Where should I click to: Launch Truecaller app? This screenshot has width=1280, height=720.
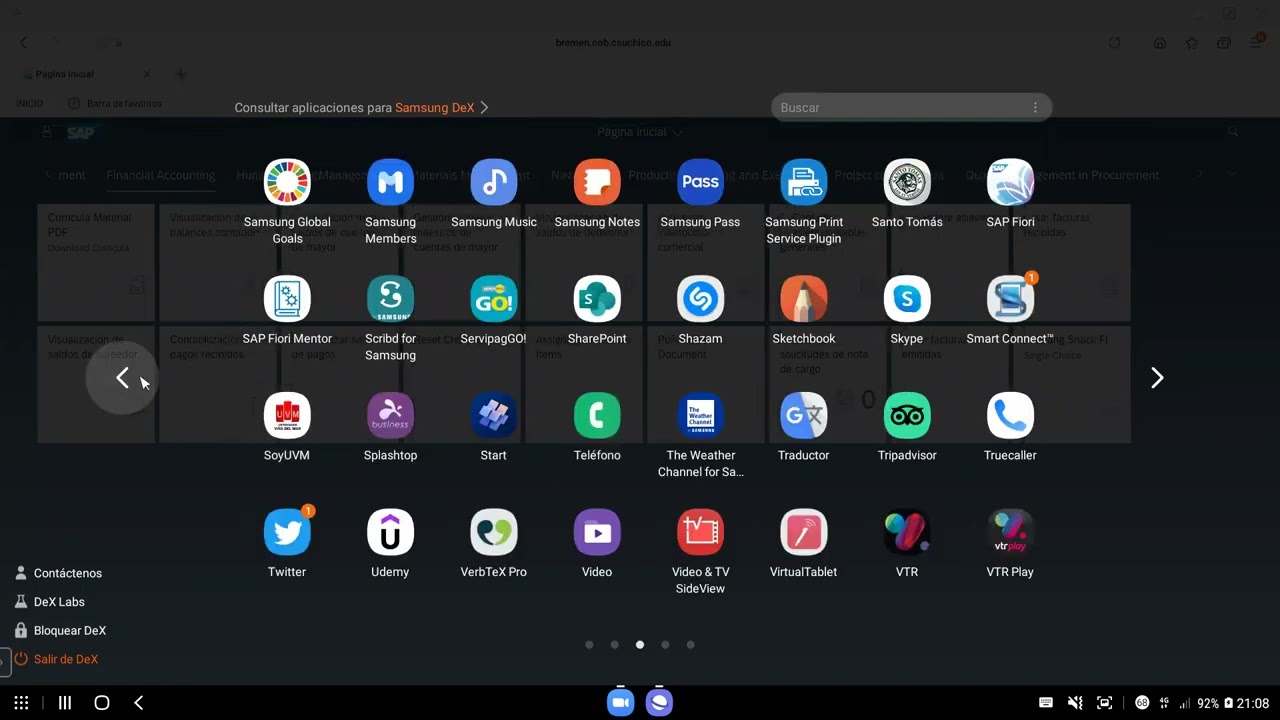(1010, 416)
